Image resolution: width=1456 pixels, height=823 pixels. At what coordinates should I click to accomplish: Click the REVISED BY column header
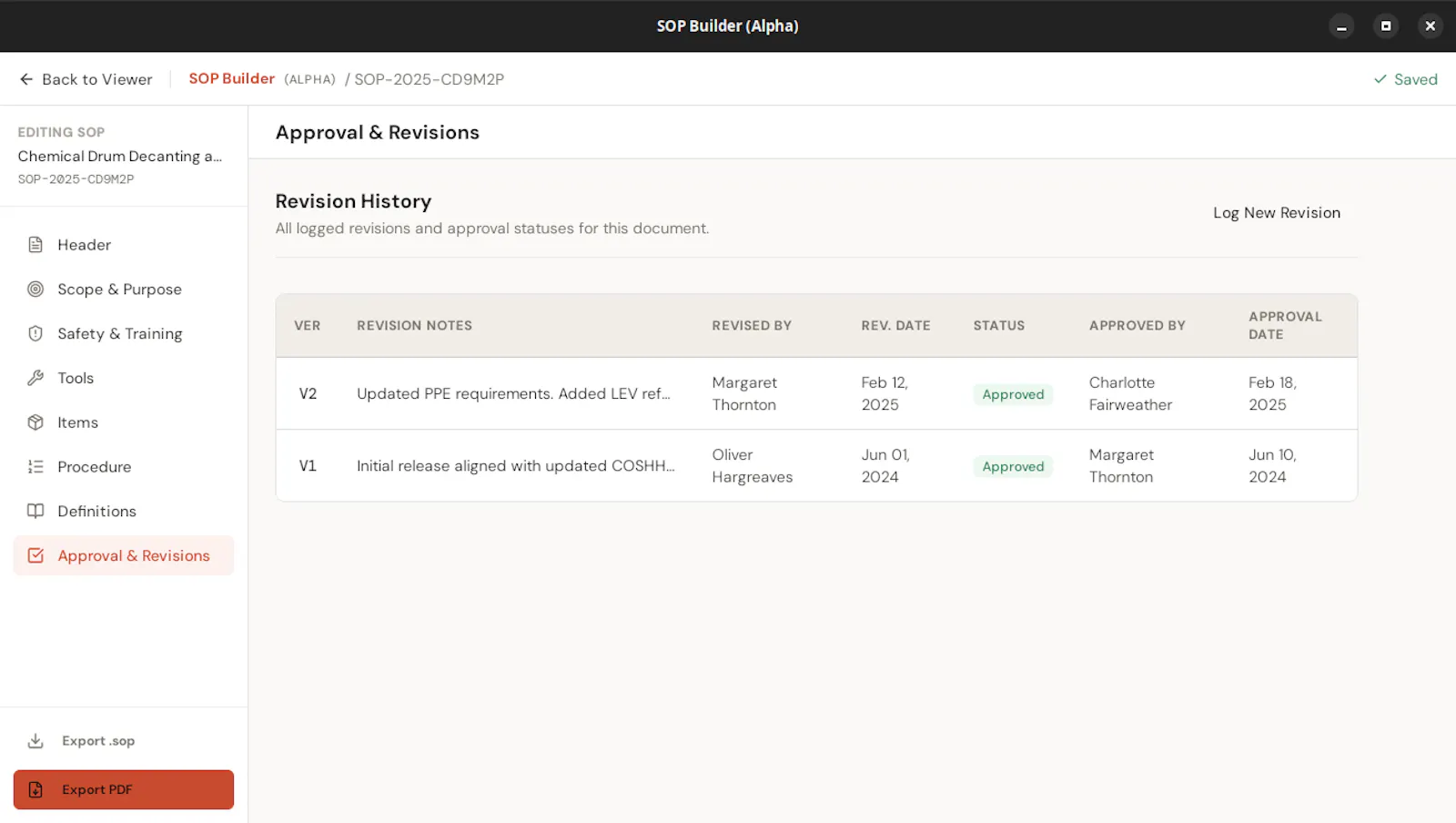click(752, 325)
